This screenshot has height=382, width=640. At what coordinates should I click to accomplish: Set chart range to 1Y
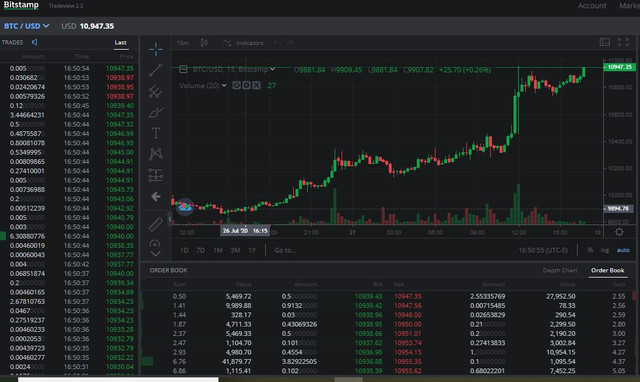[252, 250]
